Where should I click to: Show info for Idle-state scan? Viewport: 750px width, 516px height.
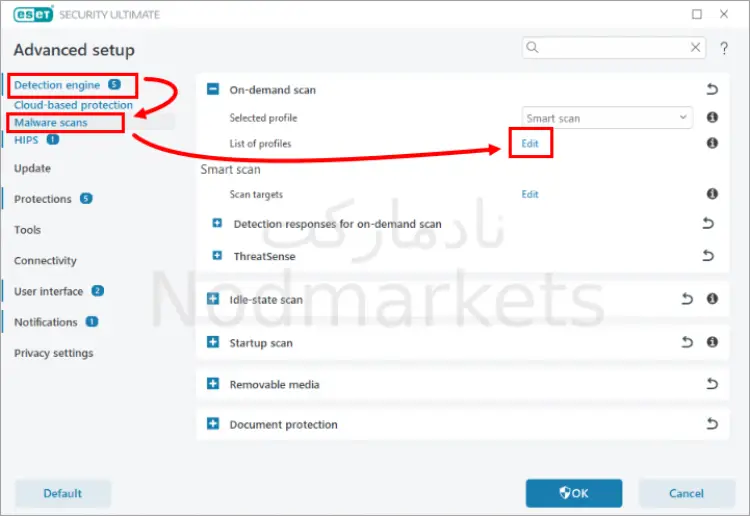tap(712, 299)
